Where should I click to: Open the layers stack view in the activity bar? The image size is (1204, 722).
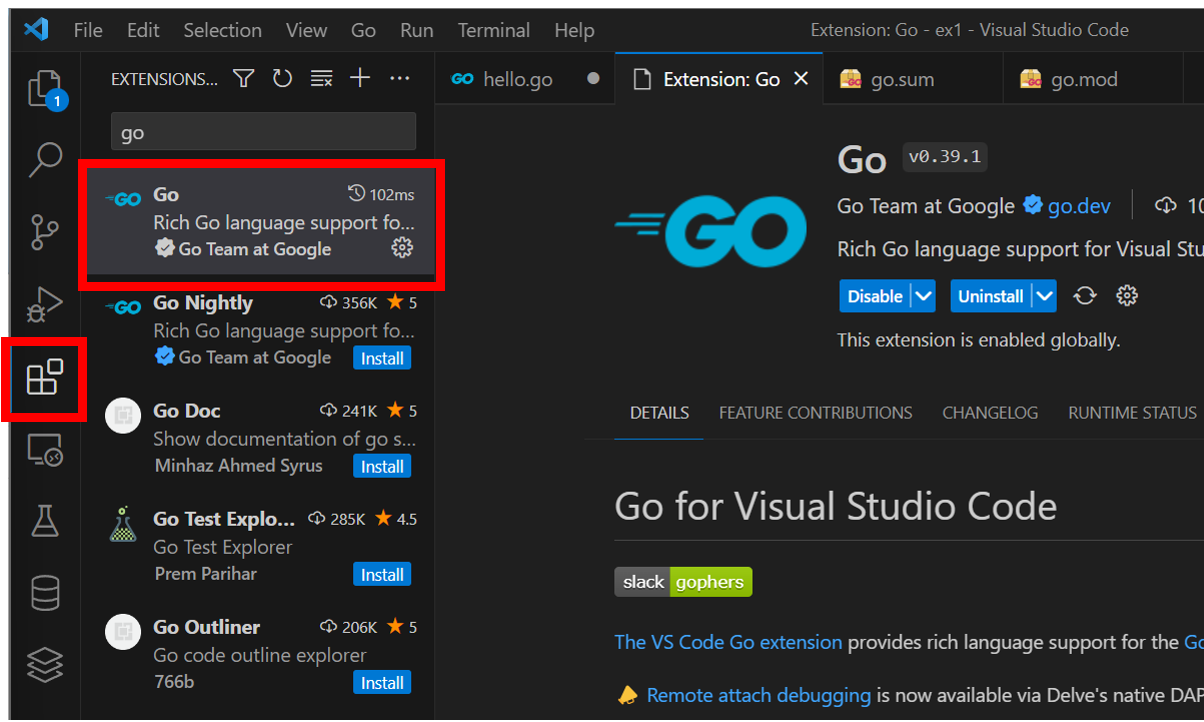[45, 663]
